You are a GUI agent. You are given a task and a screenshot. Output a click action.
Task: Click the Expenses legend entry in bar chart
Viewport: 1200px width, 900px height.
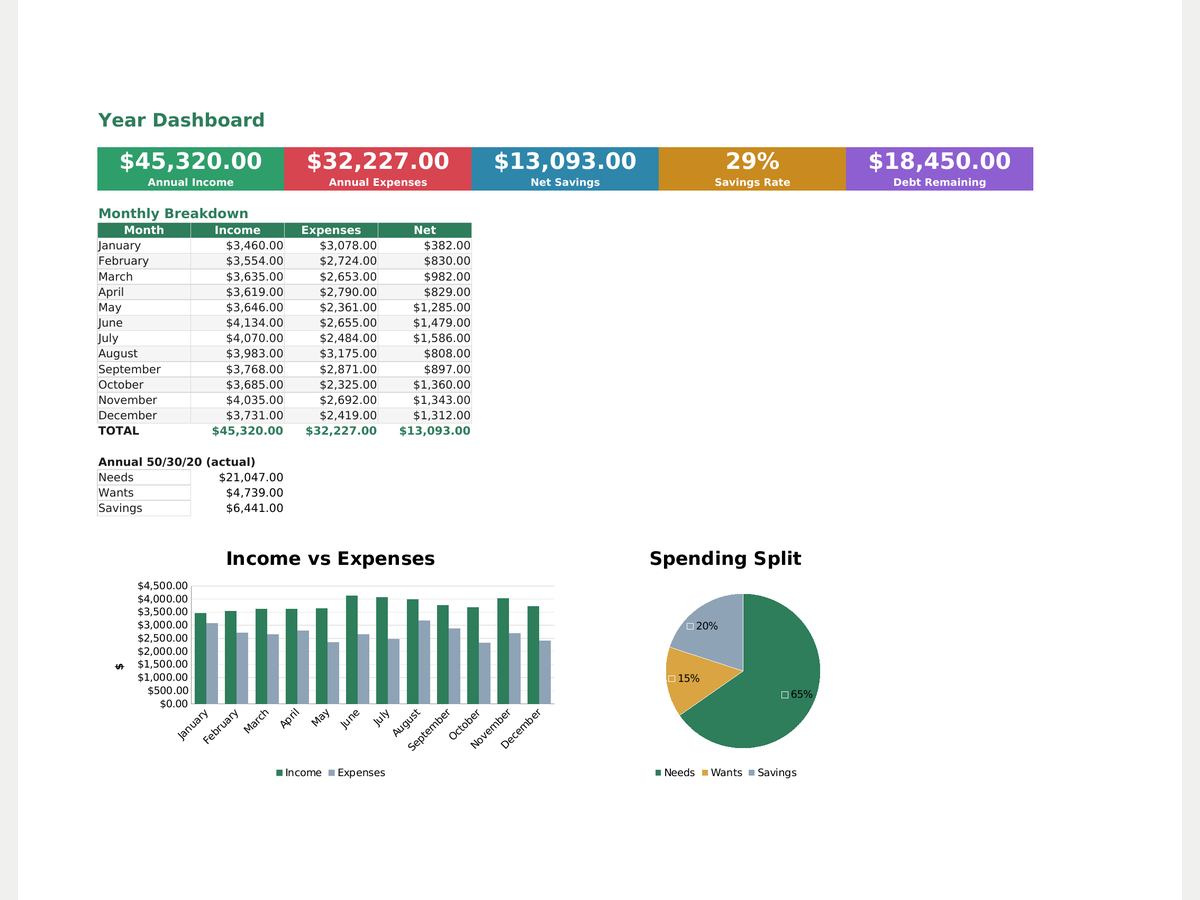[x=356, y=773]
